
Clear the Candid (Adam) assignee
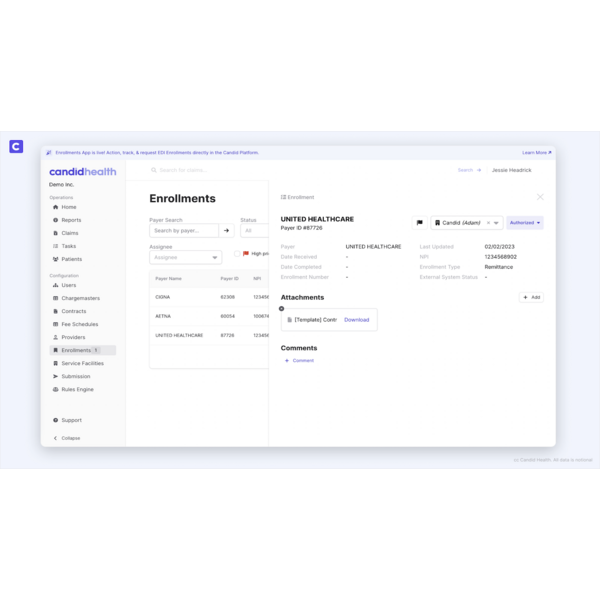(488, 223)
